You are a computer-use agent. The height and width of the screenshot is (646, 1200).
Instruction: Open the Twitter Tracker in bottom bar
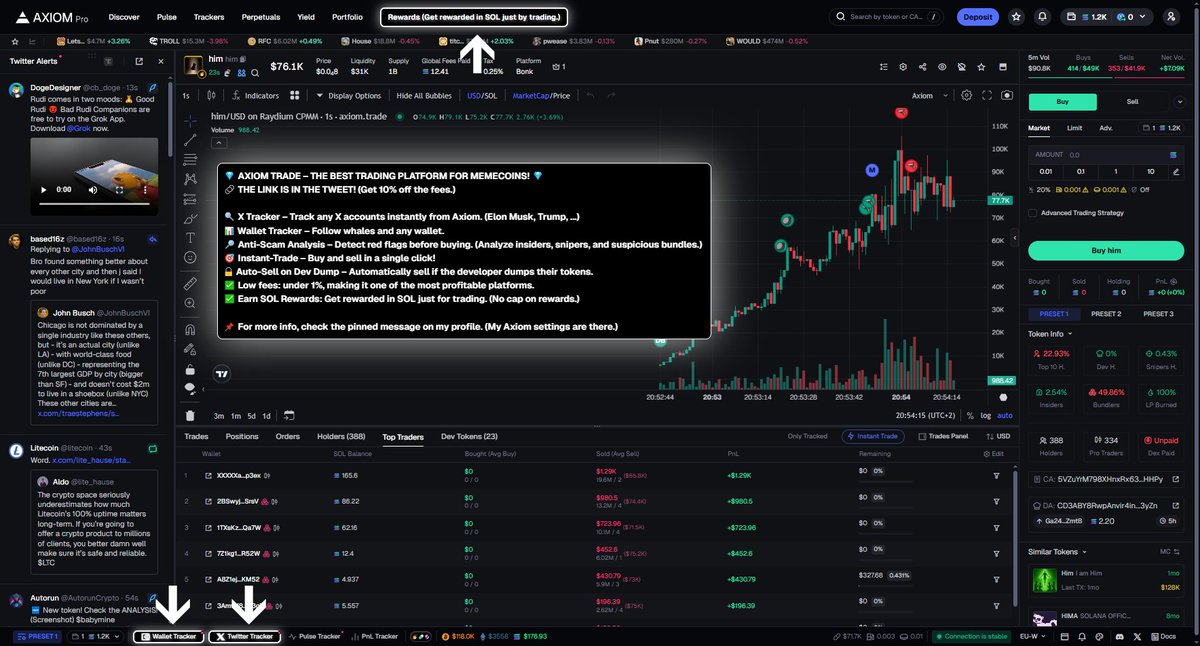point(244,636)
